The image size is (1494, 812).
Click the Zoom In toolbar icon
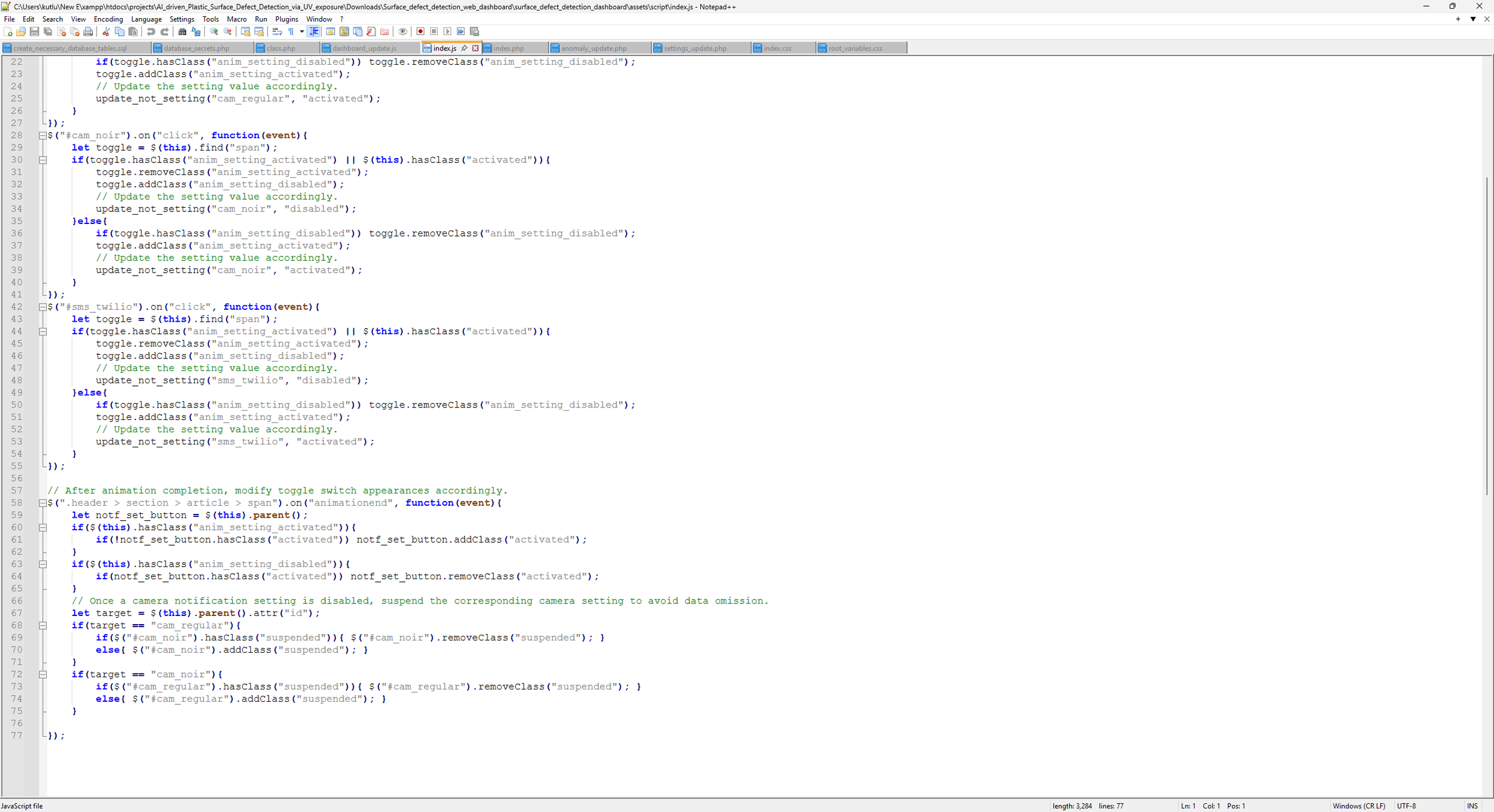(x=214, y=32)
